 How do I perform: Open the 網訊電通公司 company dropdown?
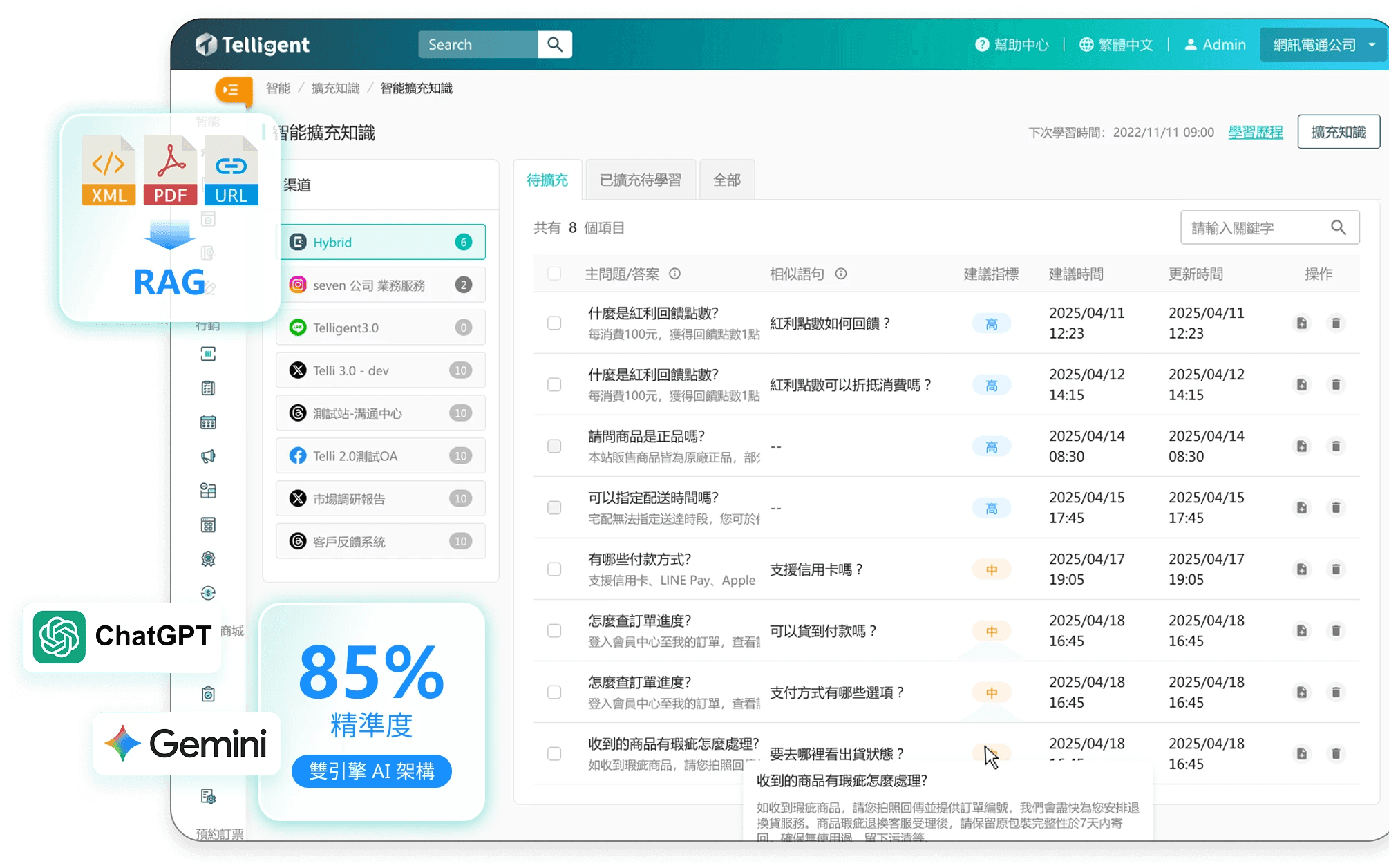pyautogui.click(x=1323, y=45)
